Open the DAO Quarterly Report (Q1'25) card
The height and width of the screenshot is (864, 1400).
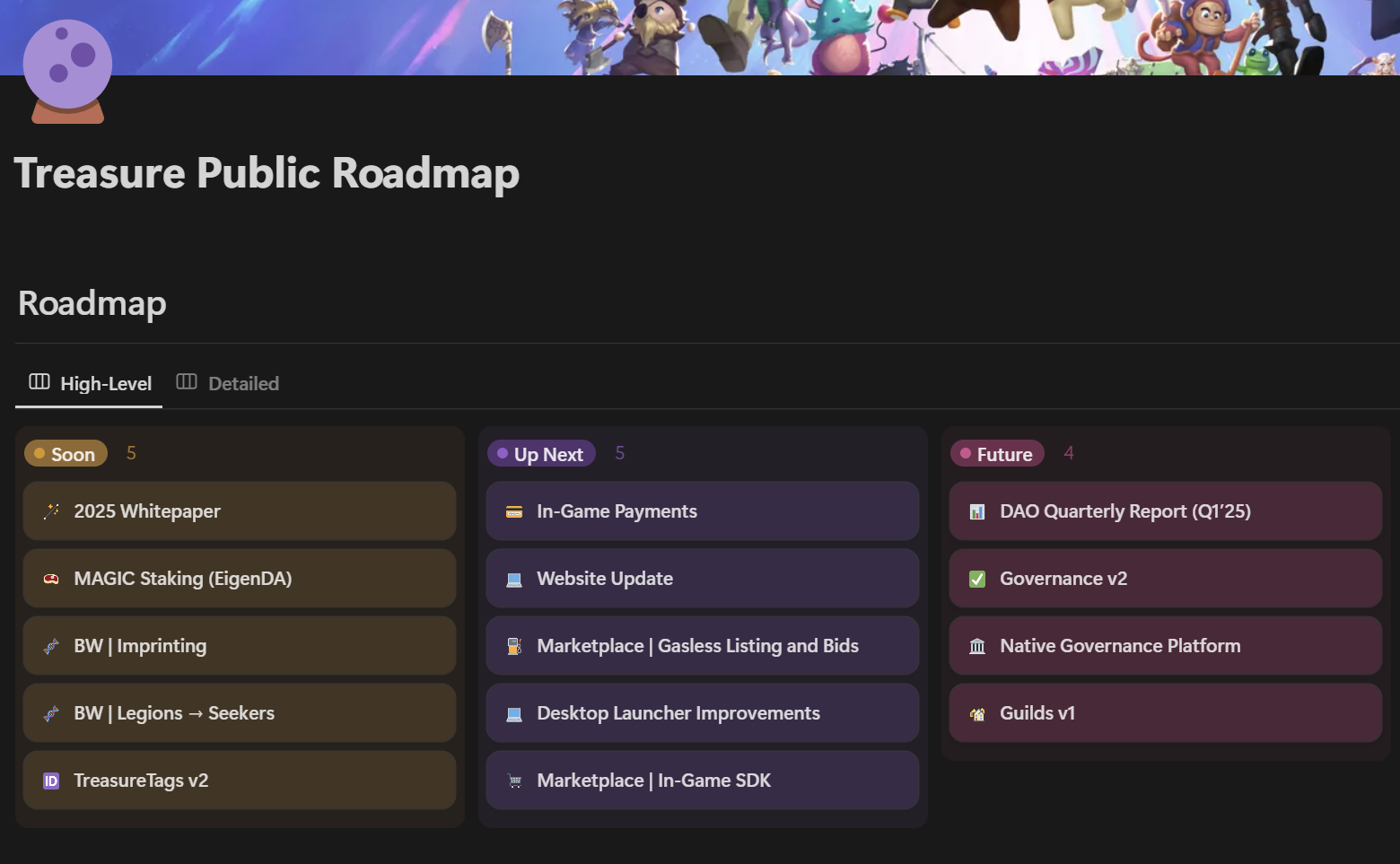[1166, 511]
